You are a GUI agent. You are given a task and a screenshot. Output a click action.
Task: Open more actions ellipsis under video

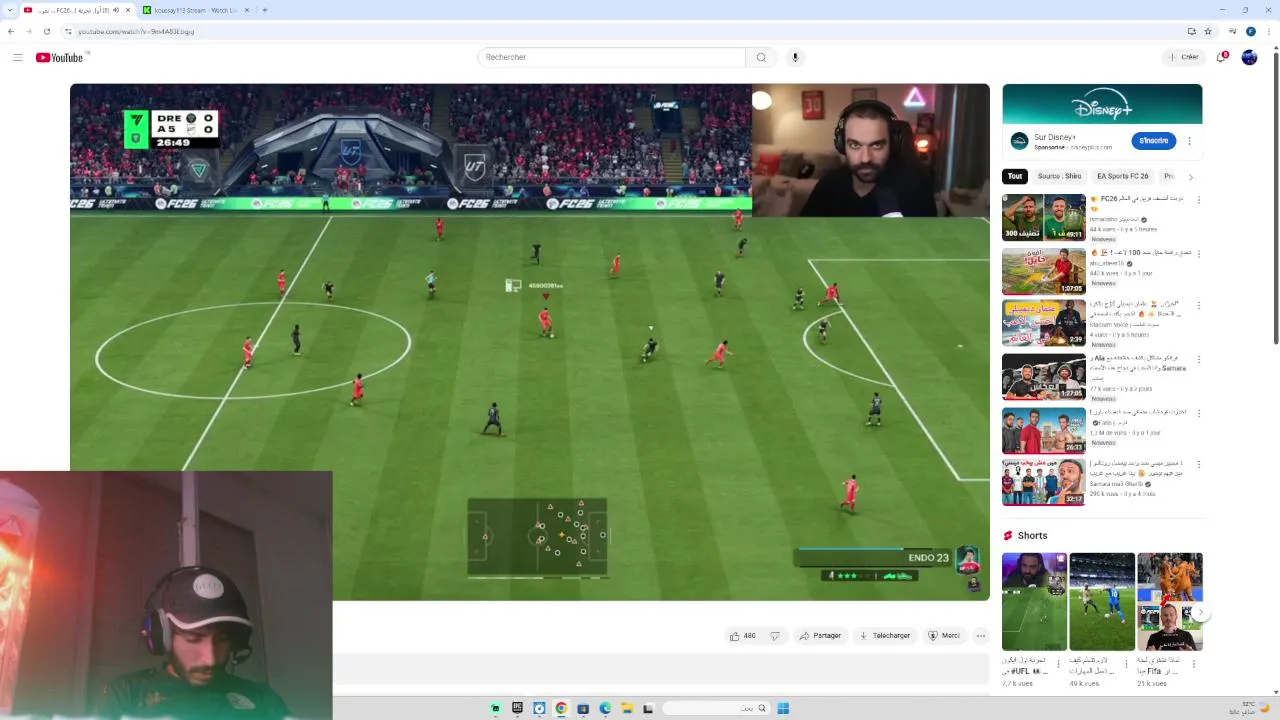[981, 636]
